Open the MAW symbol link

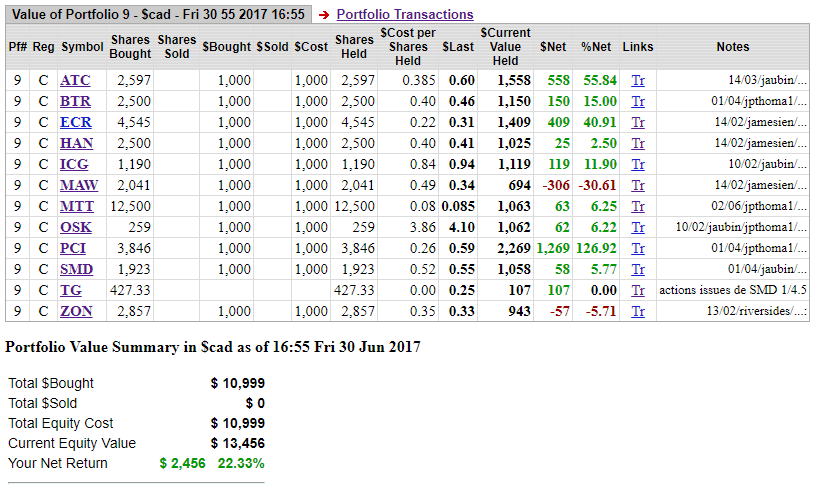coord(79,185)
